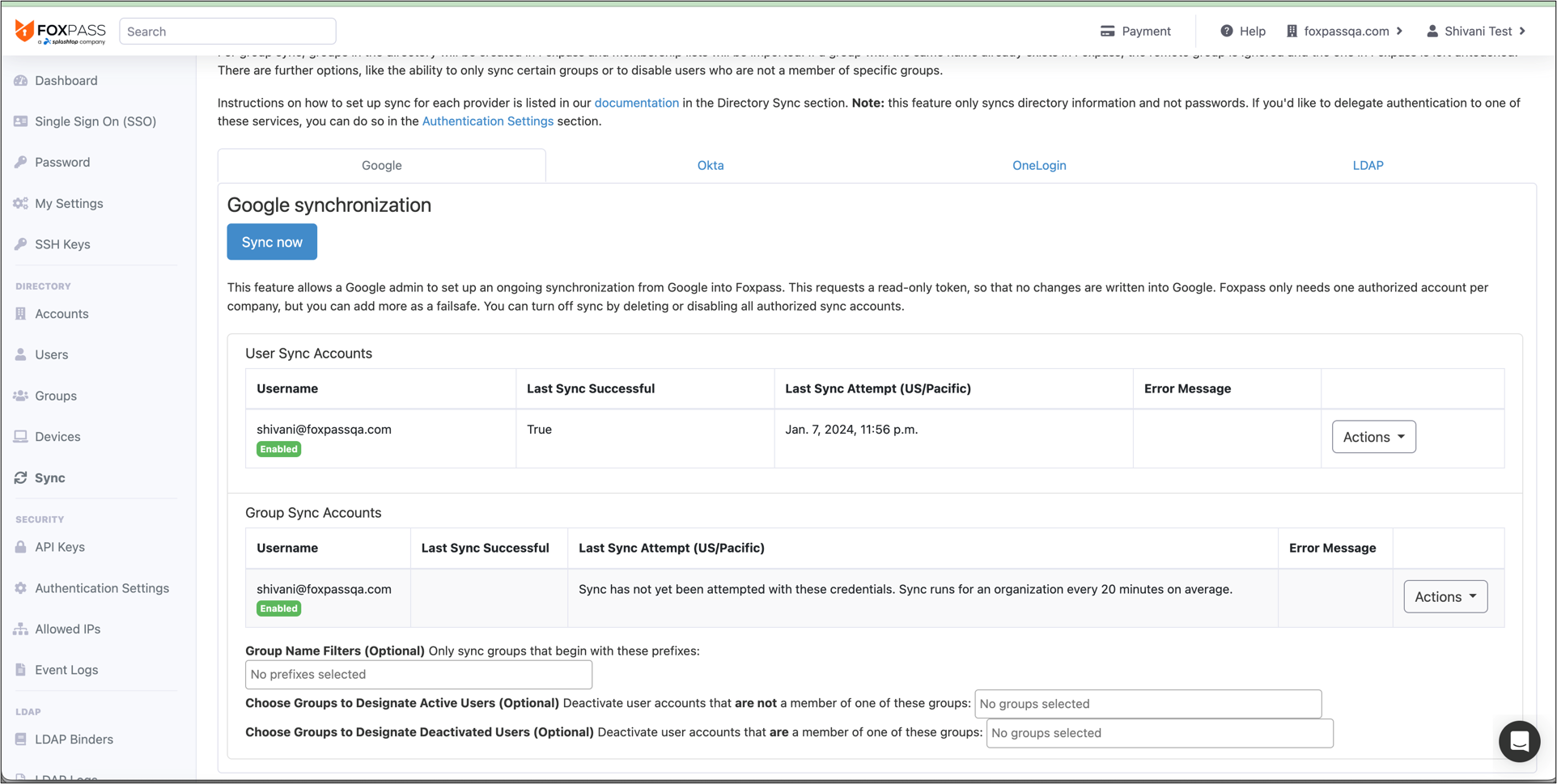The width and height of the screenshot is (1557, 784).
Task: Open Accounts in the sidebar
Action: click(x=62, y=314)
